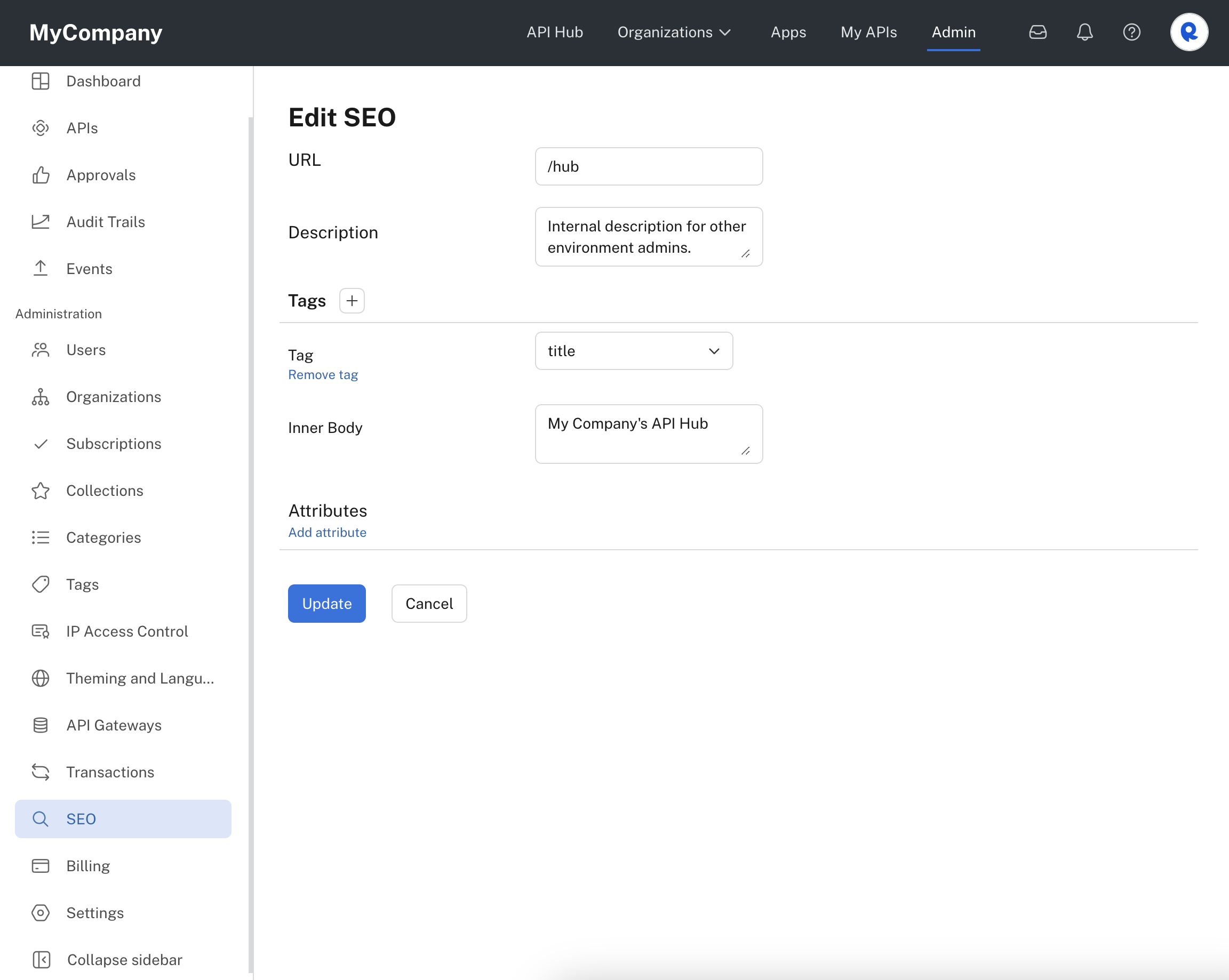Click the IP Access Control icon

[41, 631]
